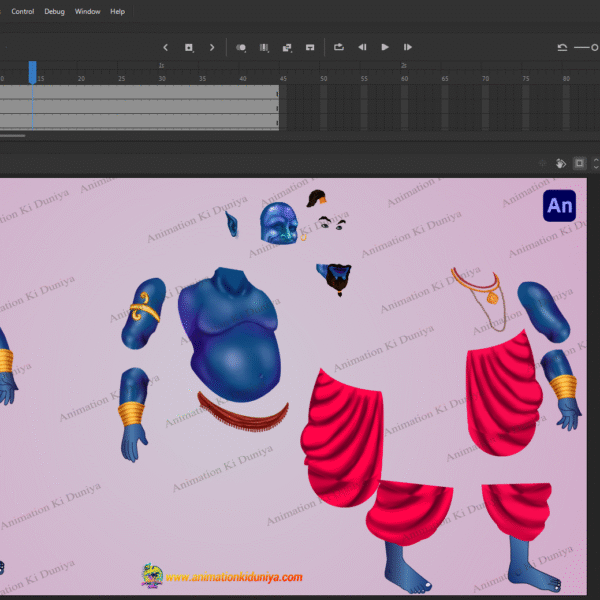
Task: Click frame 55 on the timeline ruler
Action: coord(364,78)
